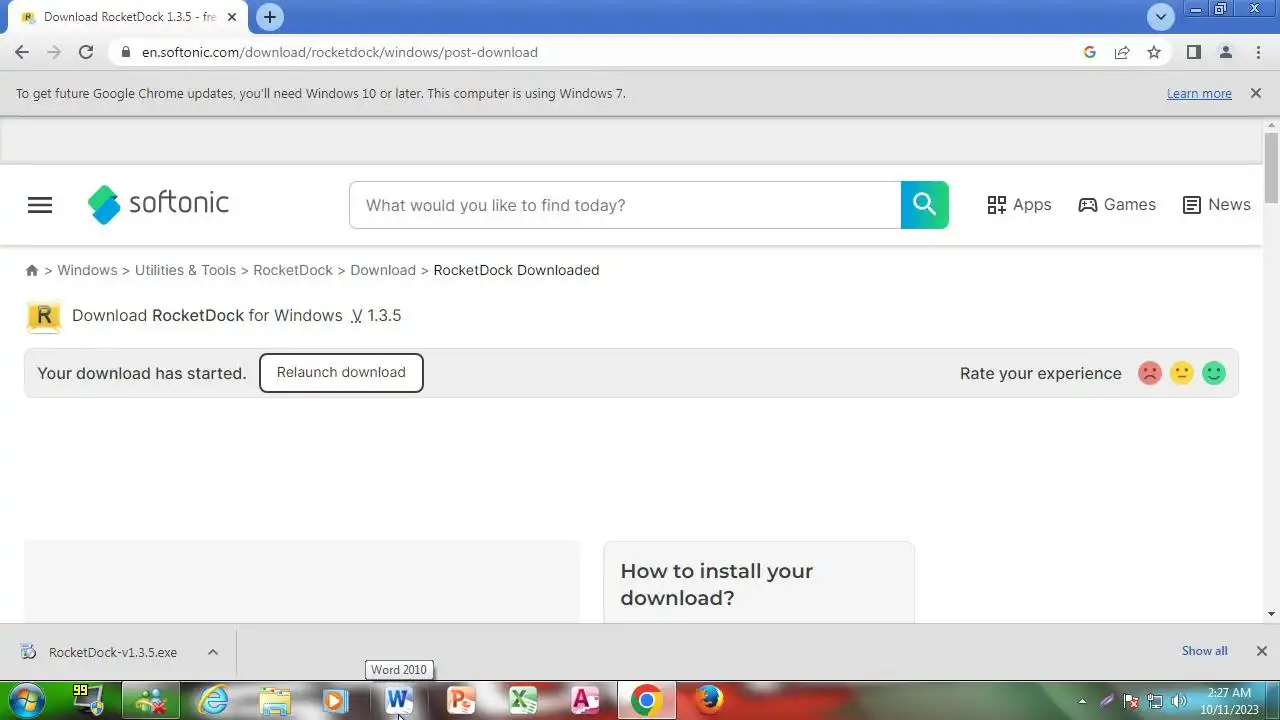Open the Learn more link

point(1199,93)
